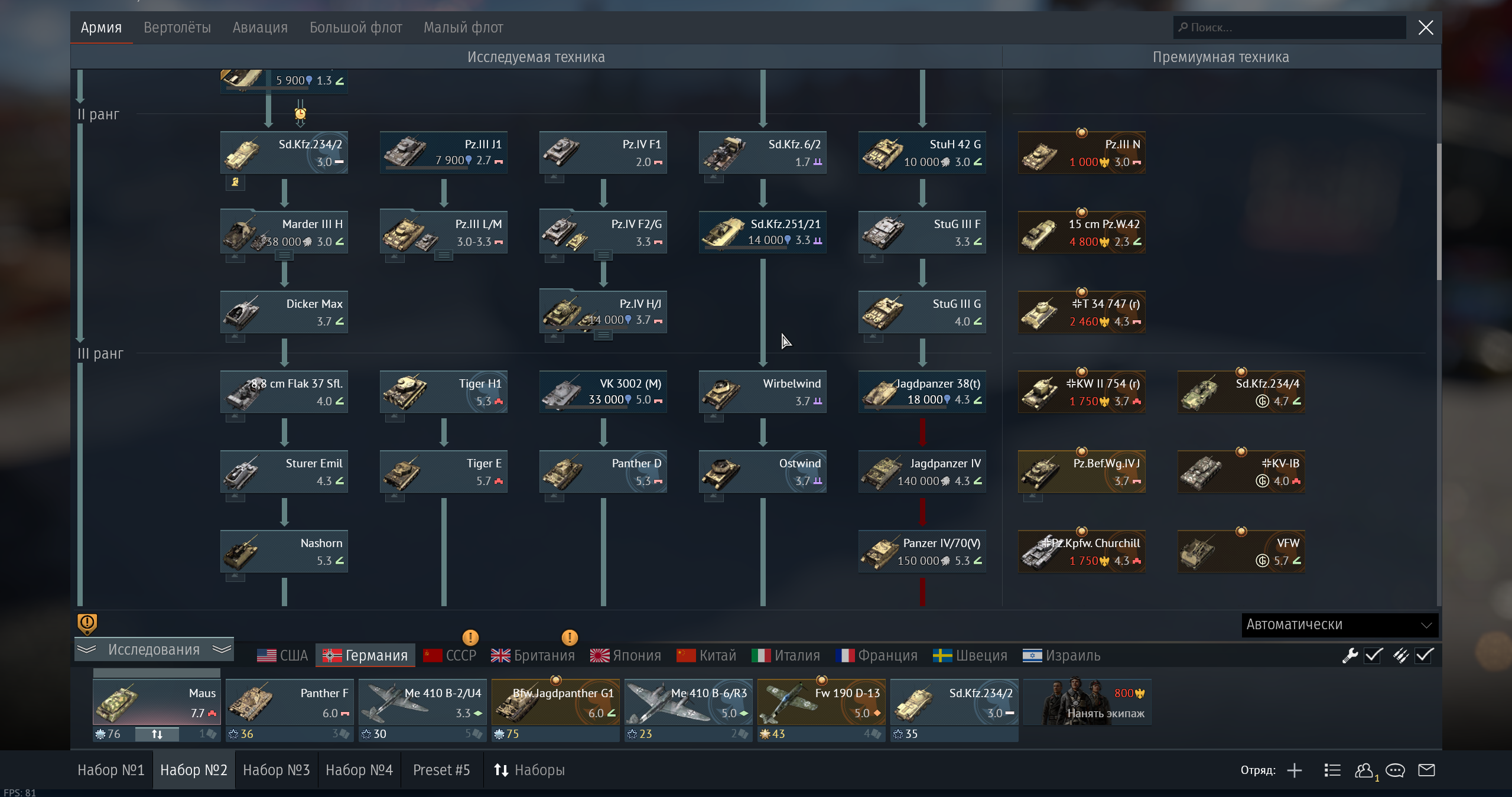Select the Япония nation
Screen dimensions: 1512x797
pos(625,655)
